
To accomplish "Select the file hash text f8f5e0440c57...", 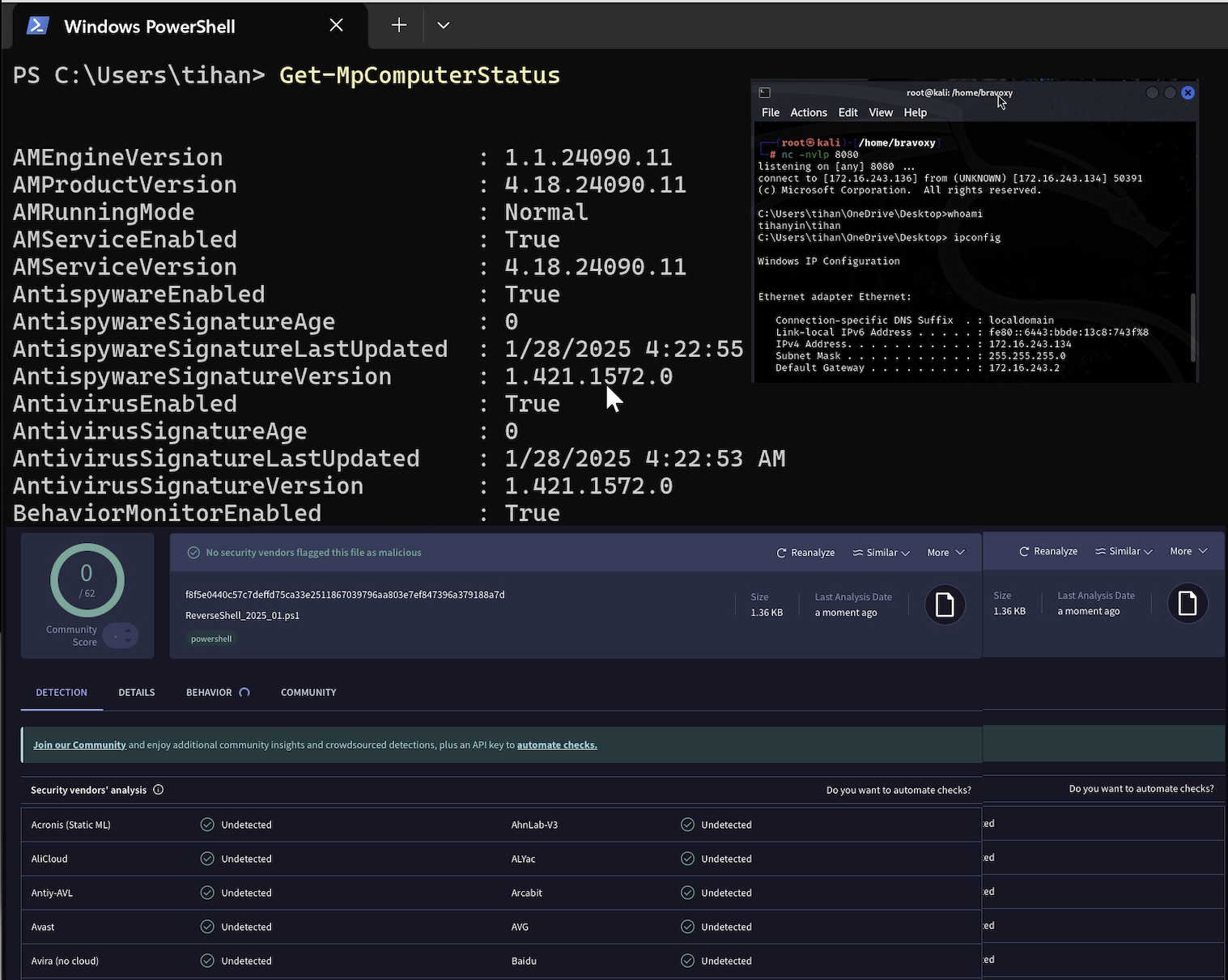I will click(345, 595).
